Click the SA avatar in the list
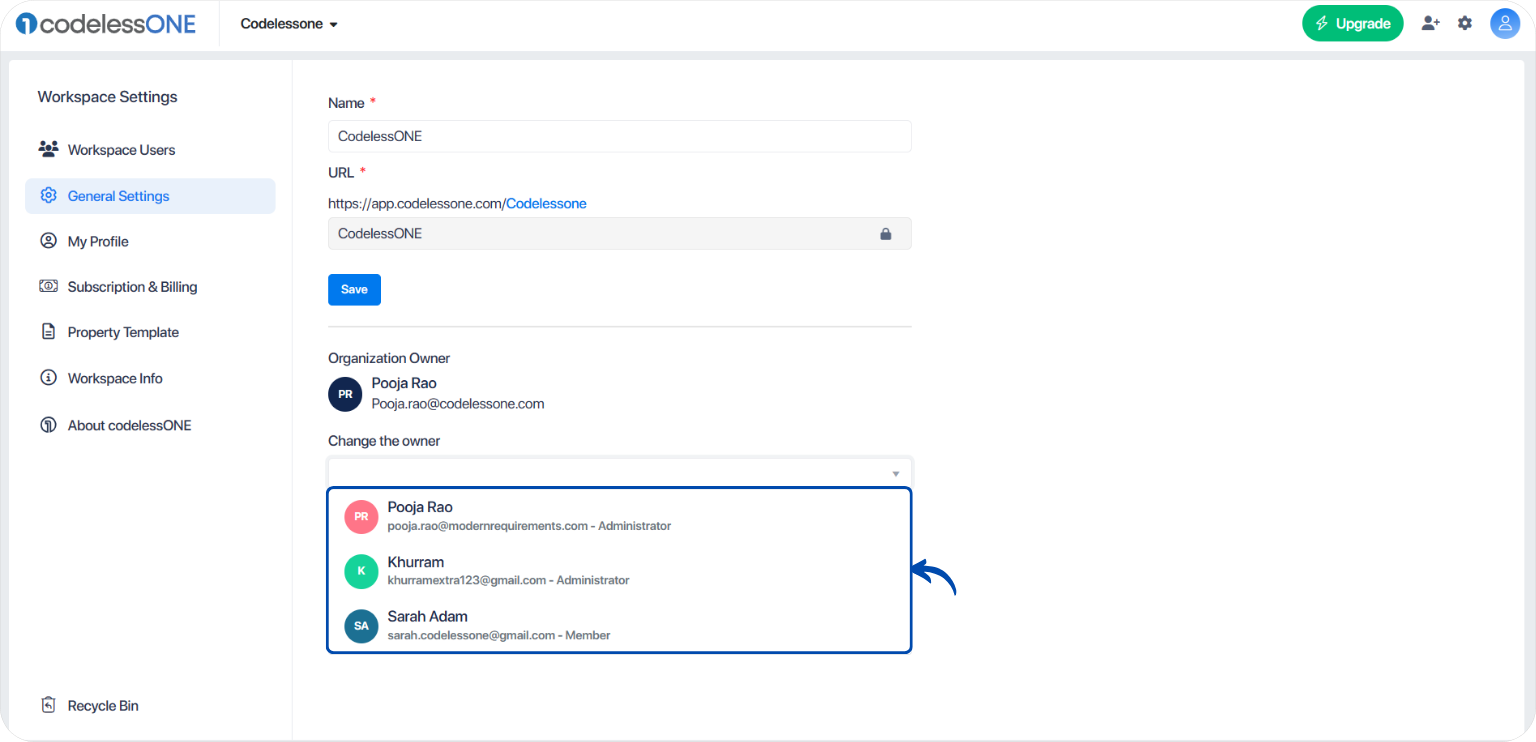The width and height of the screenshot is (1536, 742). pyautogui.click(x=362, y=626)
